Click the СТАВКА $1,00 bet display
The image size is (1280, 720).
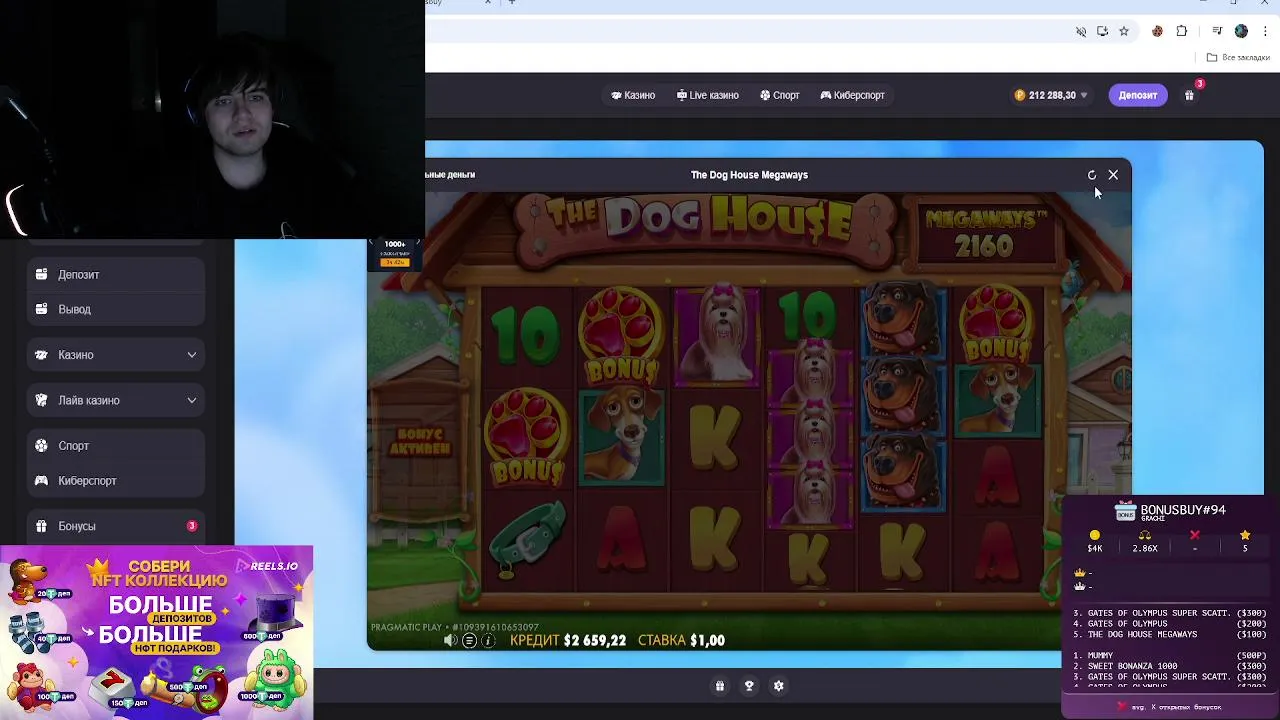tap(681, 640)
